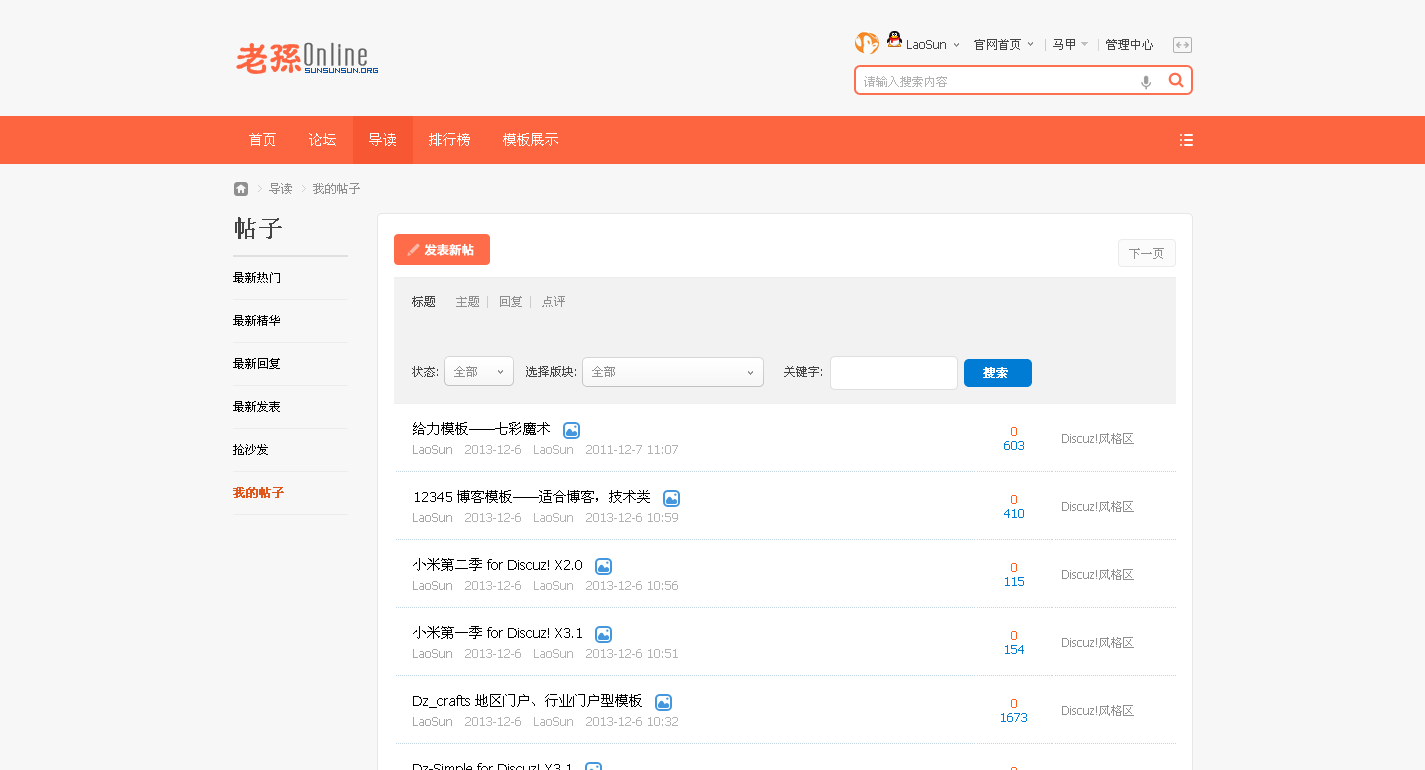The image size is (1425, 770).
Task: Click view count 1673
Action: point(1014,718)
